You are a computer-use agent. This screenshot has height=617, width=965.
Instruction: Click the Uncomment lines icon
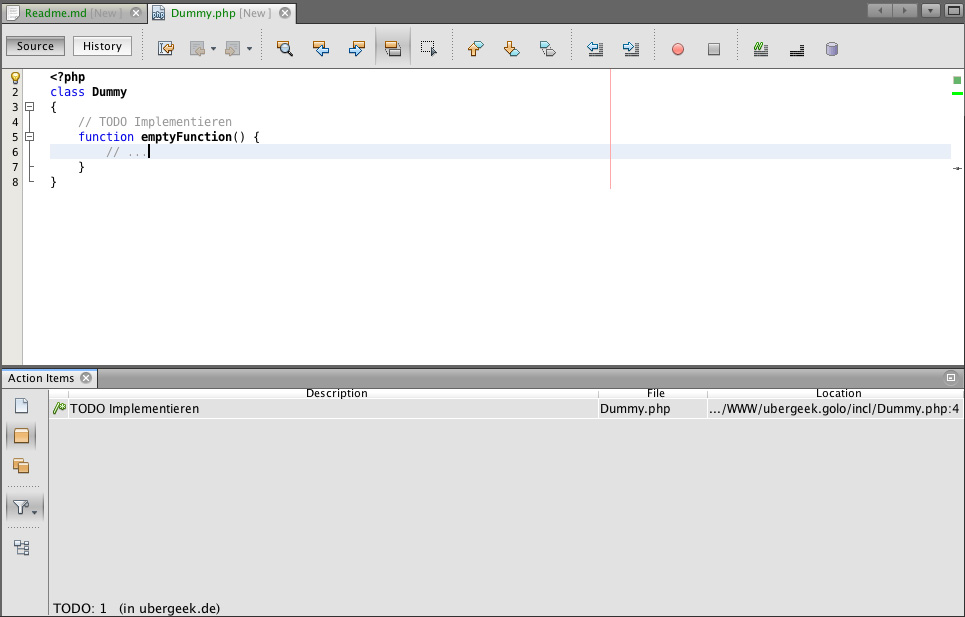click(797, 49)
